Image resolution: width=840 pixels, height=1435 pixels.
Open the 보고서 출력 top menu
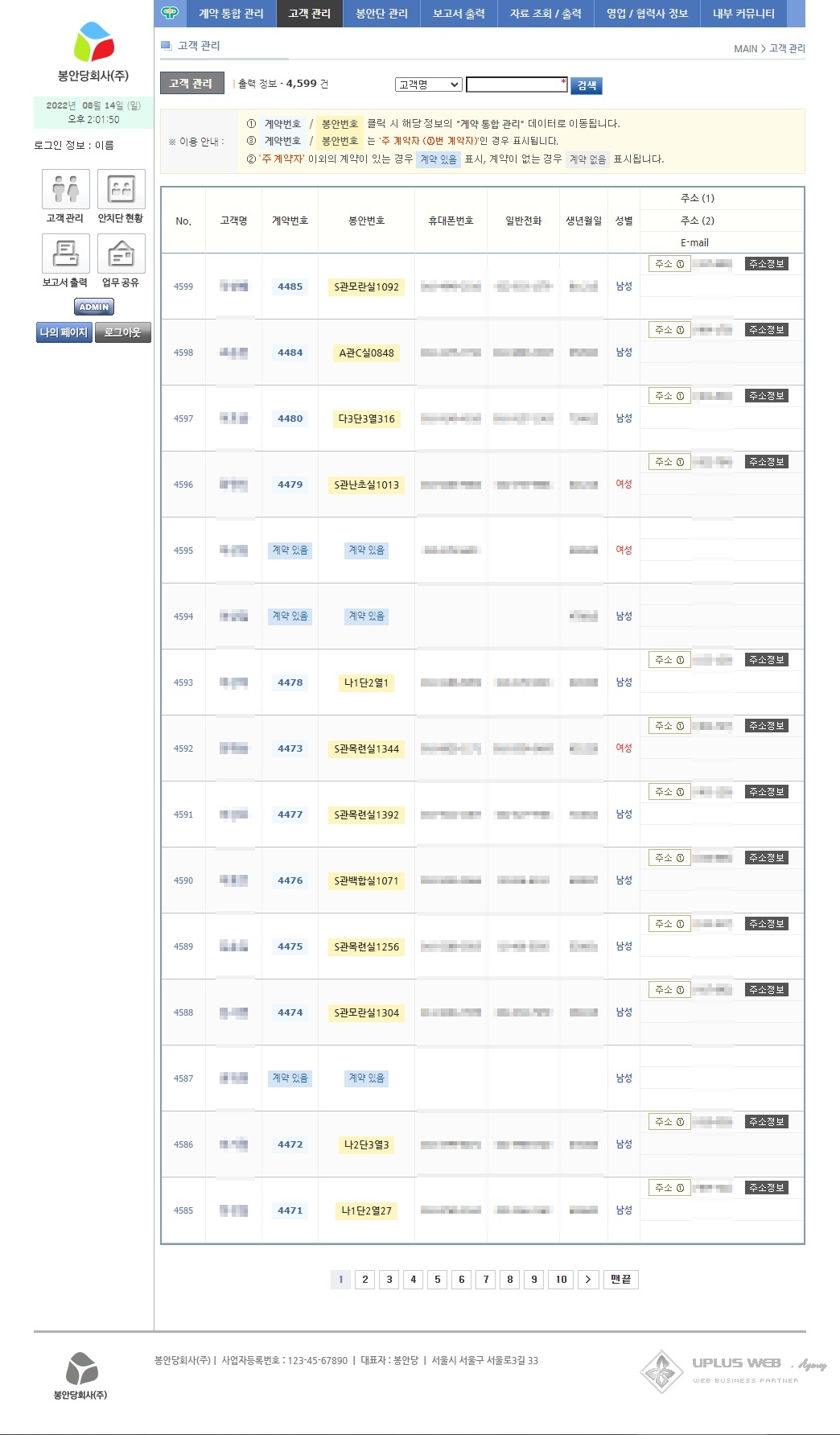(x=459, y=14)
